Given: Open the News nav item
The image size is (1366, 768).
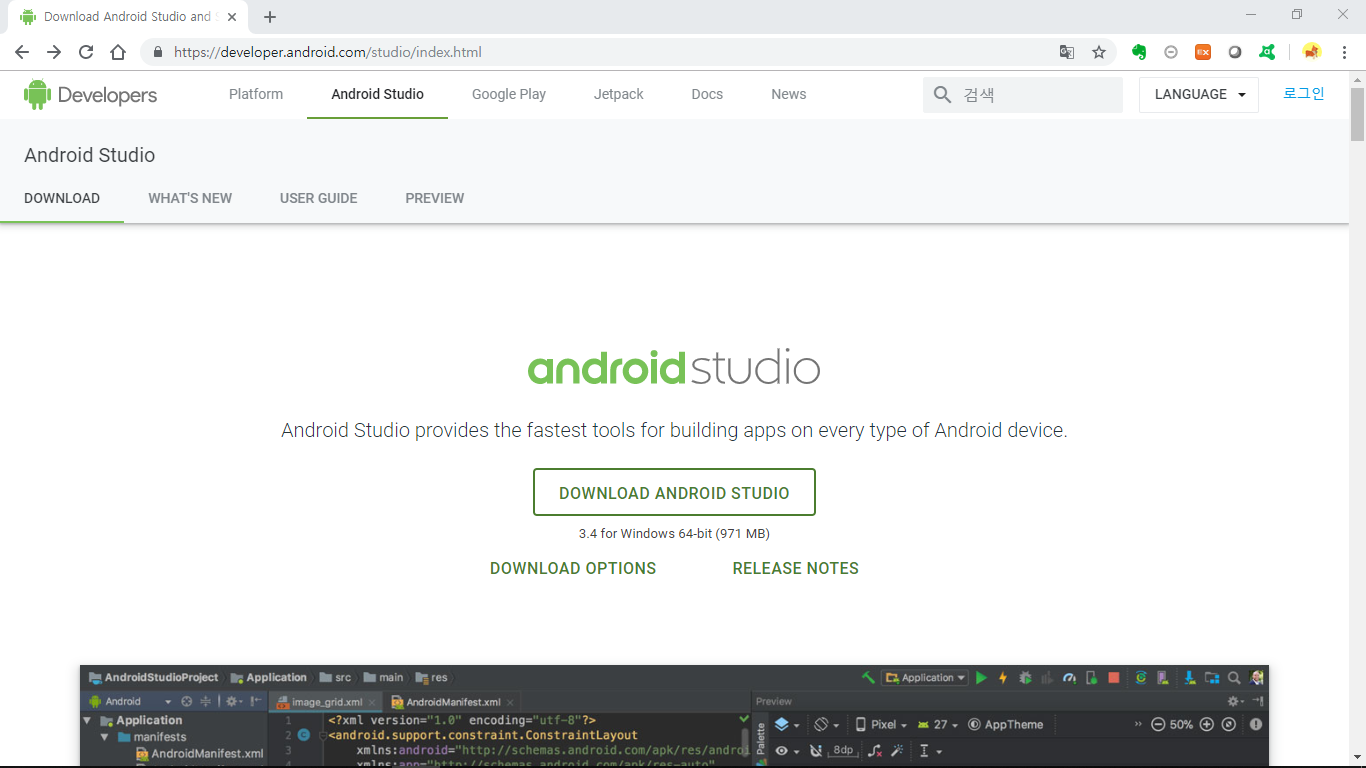Looking at the screenshot, I should tap(789, 94).
